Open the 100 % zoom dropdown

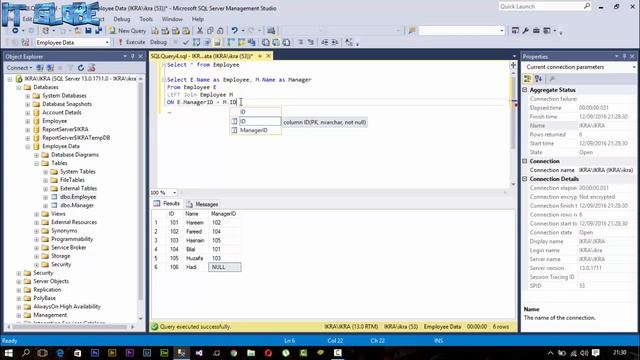175,193
